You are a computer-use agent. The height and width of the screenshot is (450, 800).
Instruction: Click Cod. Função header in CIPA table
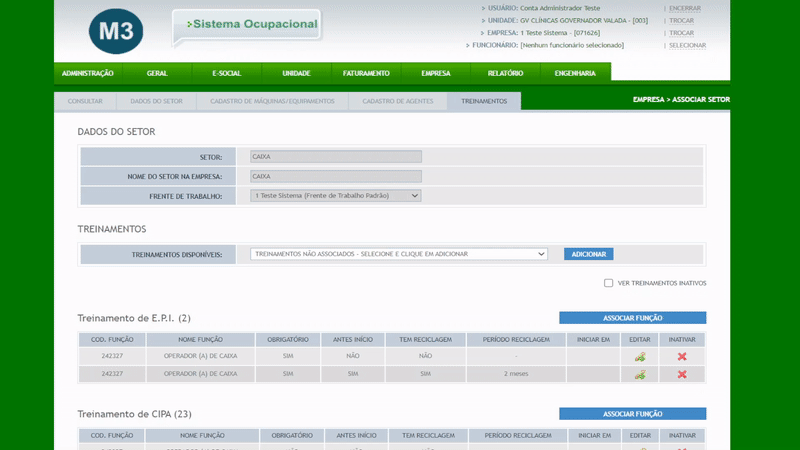[112, 435]
